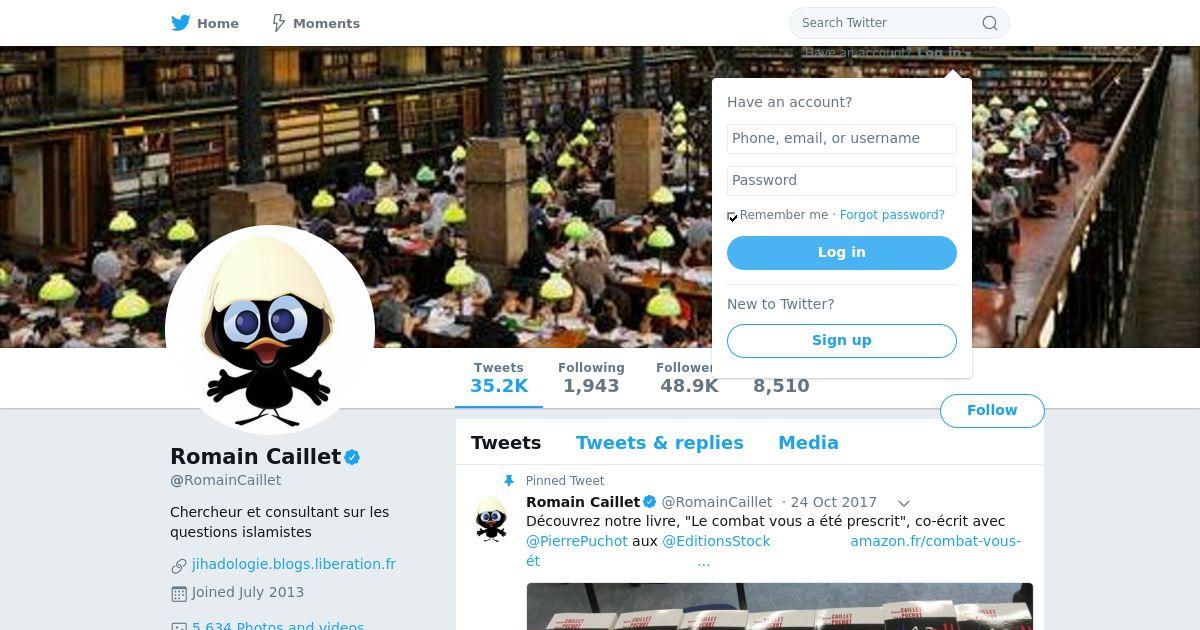Click the verified badge beside Romain Caillet

point(352,457)
